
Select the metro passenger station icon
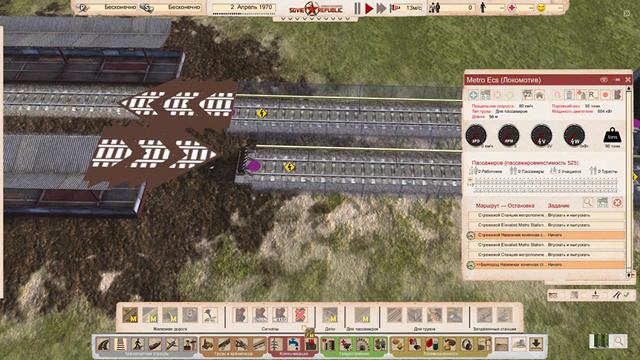362,315
